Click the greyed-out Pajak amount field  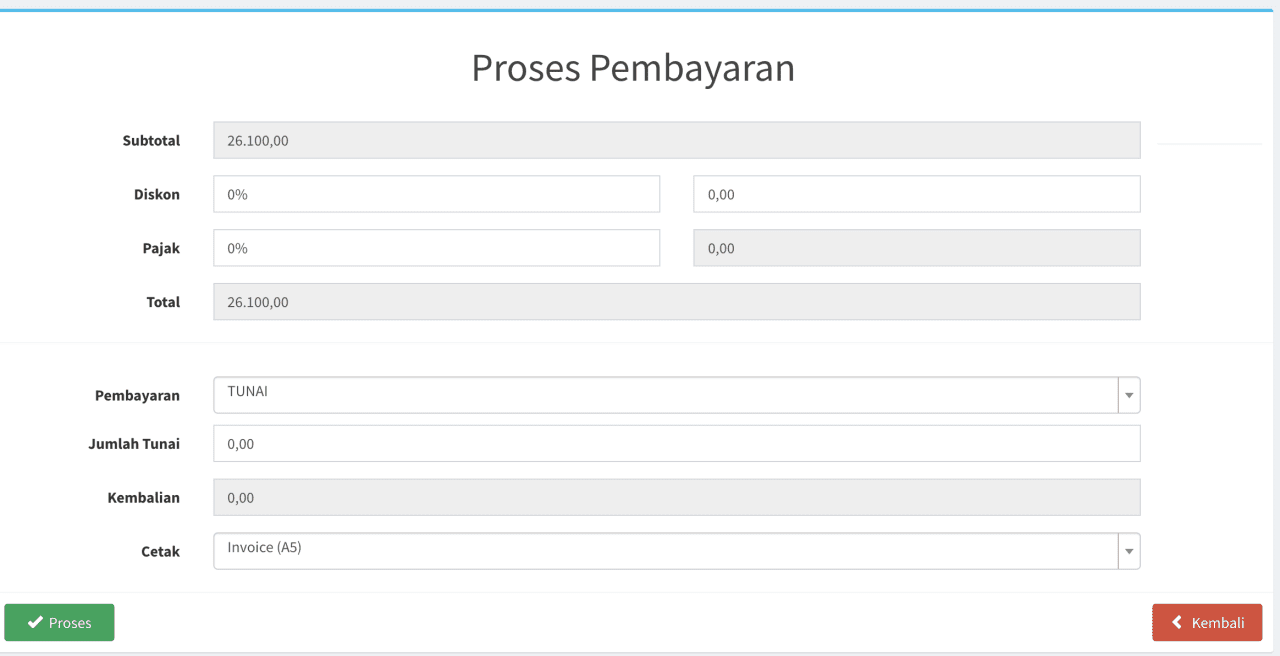click(916, 248)
